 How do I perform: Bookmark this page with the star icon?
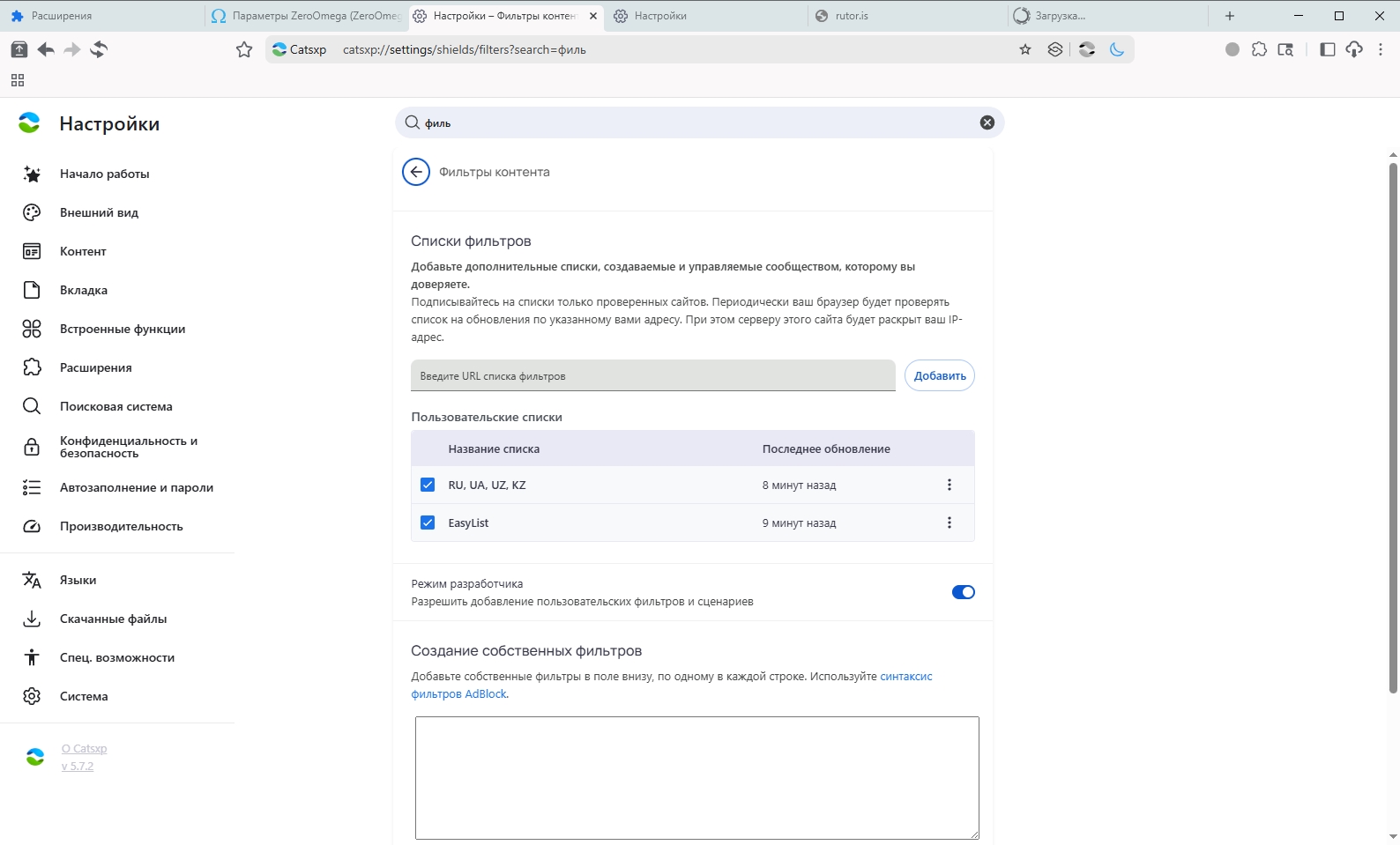(x=1024, y=50)
